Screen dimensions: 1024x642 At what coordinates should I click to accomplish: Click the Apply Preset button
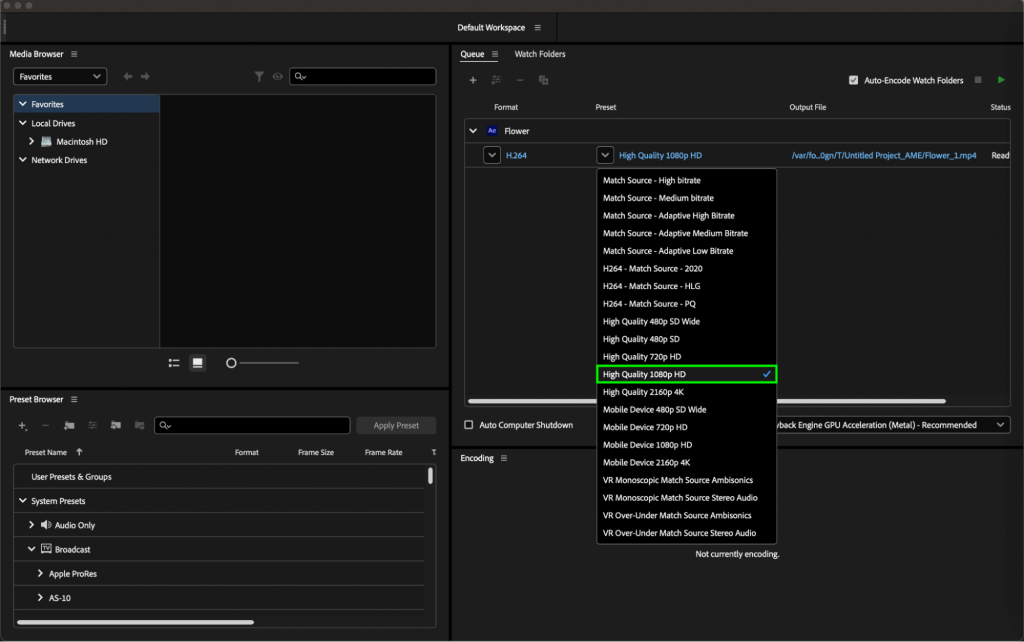(x=396, y=424)
